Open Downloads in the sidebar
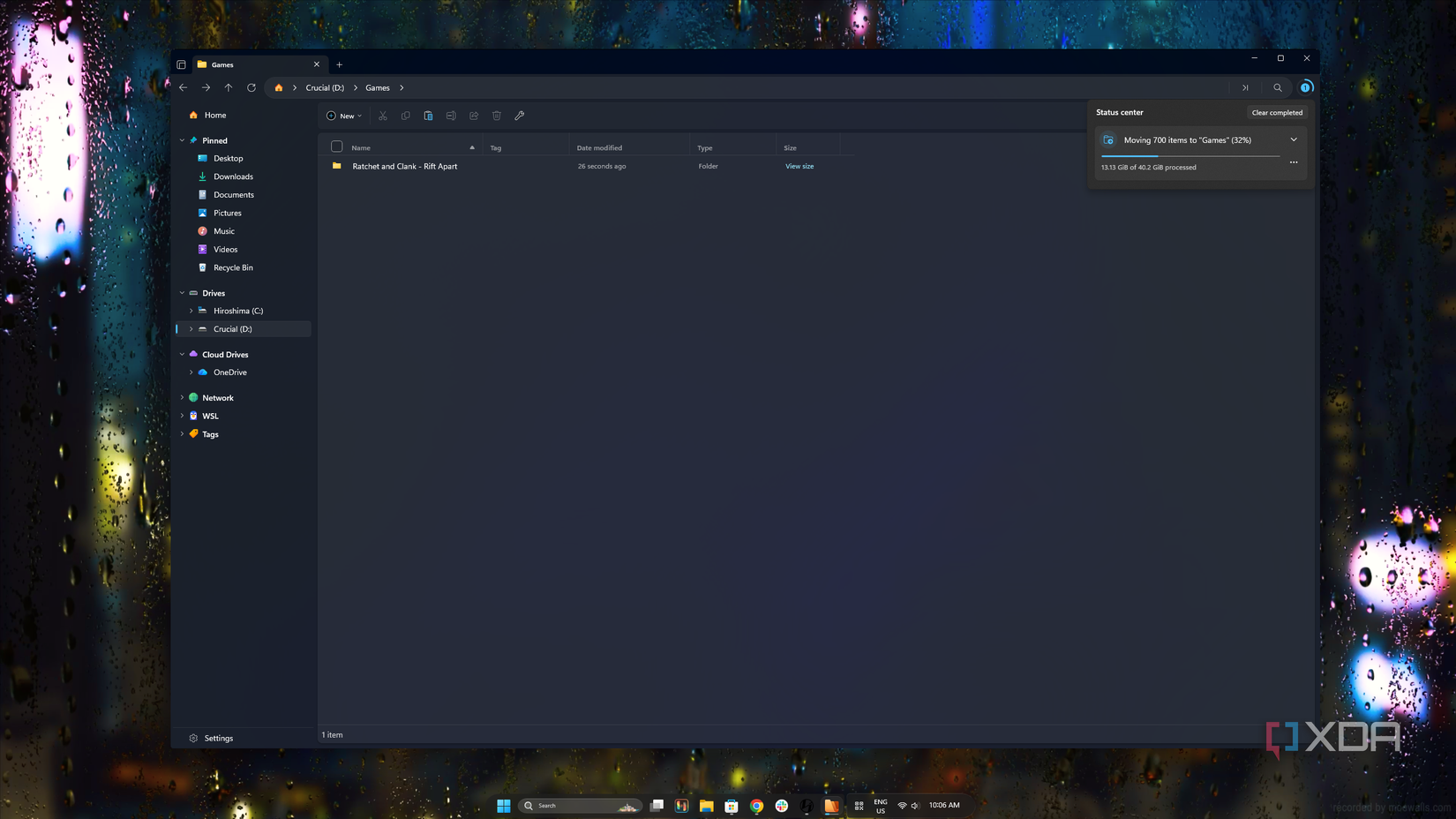The image size is (1456, 819). coord(233,177)
